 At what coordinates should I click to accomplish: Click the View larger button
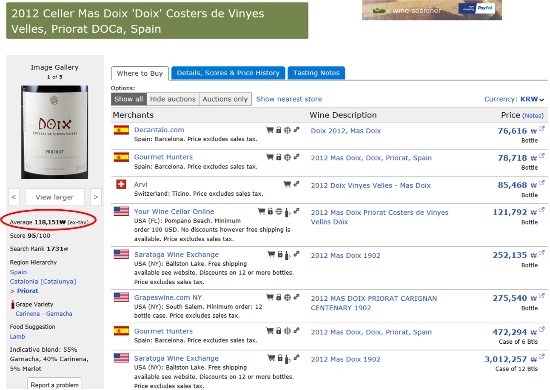tap(54, 197)
